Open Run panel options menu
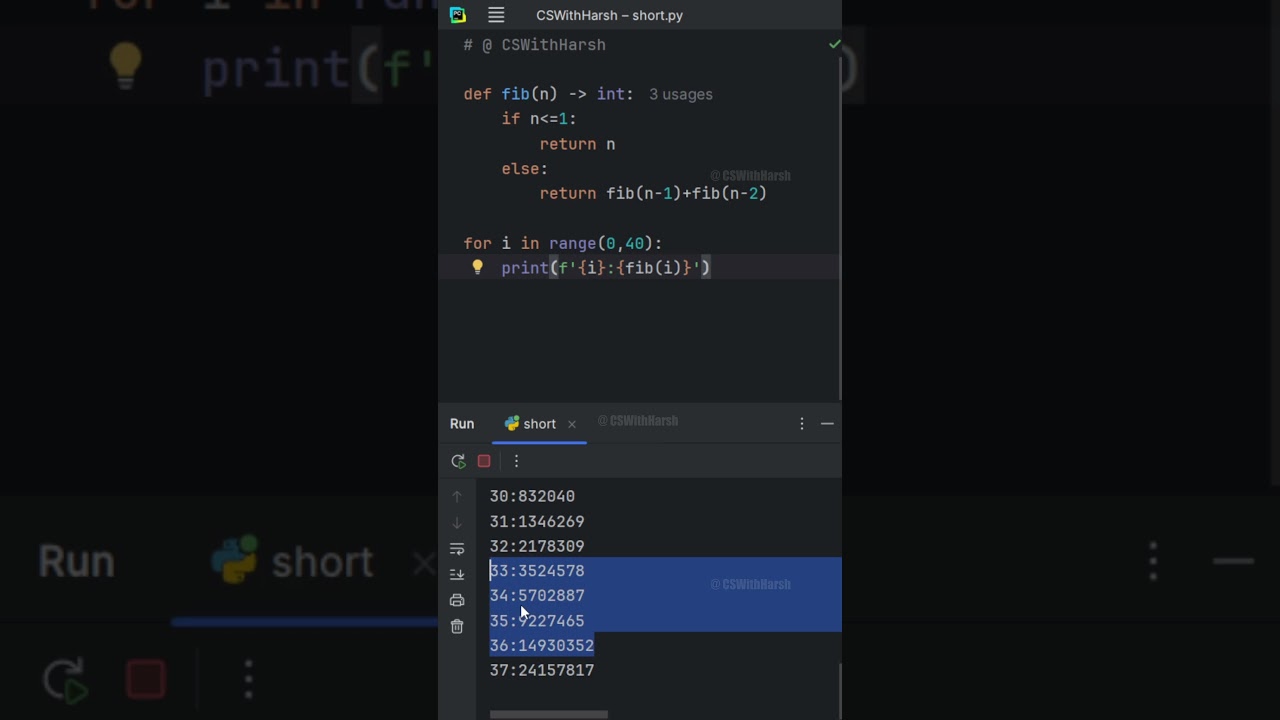The height and width of the screenshot is (720, 1280). click(x=801, y=424)
